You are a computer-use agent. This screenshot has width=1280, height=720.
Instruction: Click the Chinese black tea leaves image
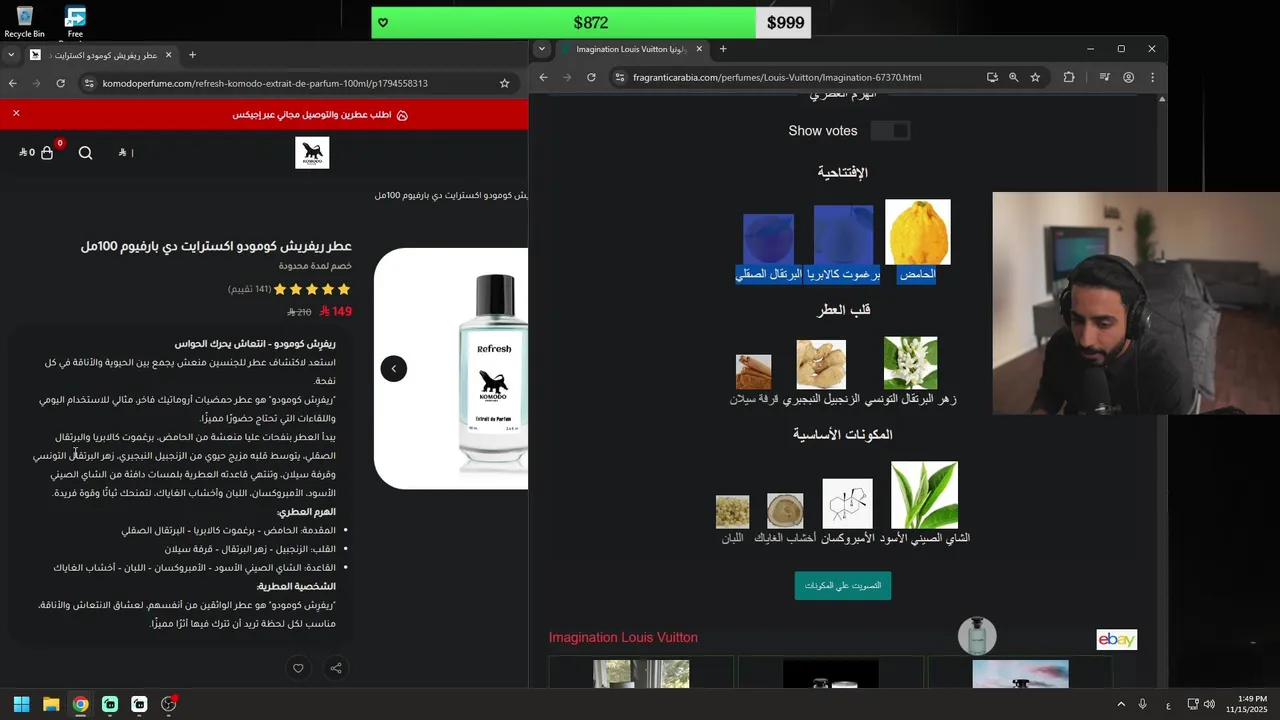pos(924,495)
